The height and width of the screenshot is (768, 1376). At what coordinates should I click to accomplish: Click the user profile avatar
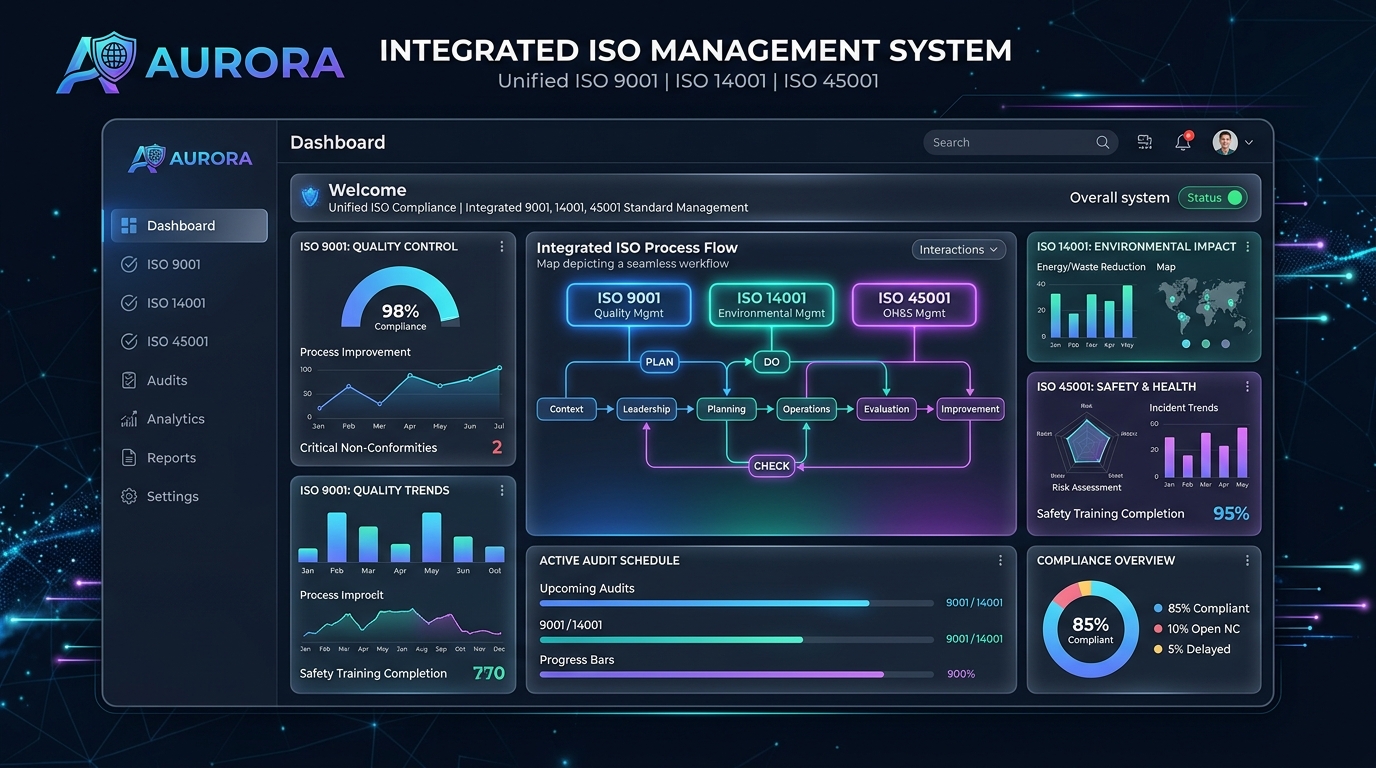[x=1225, y=142]
